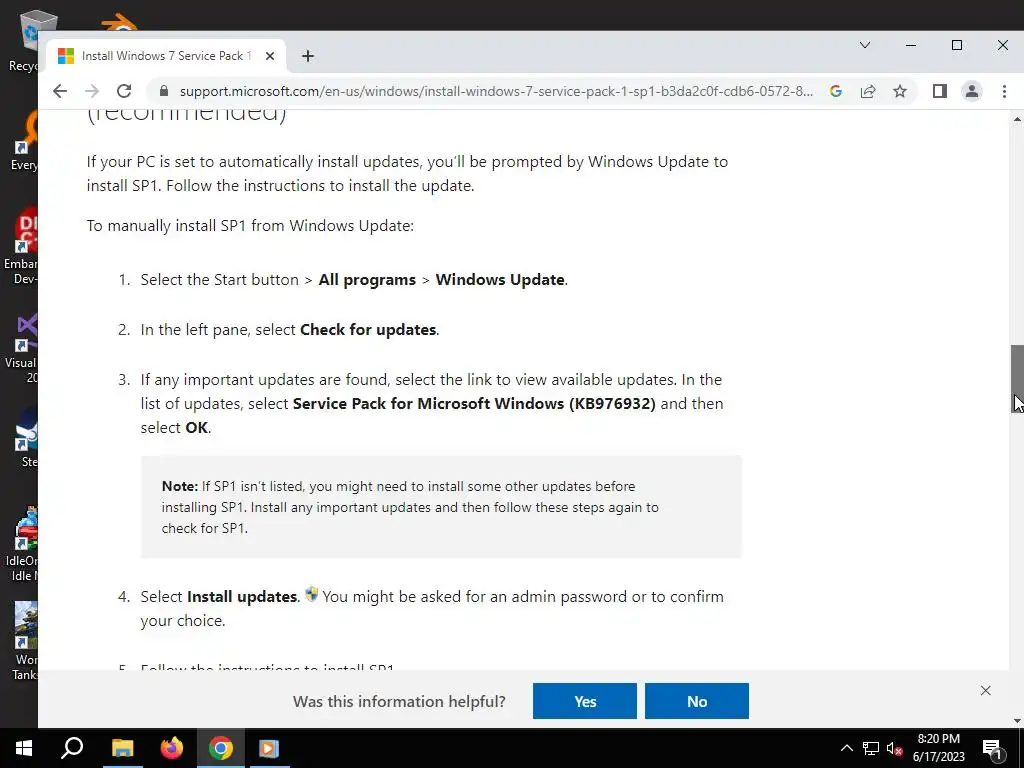This screenshot has width=1024, height=768.
Task: Go back to the previous page
Action: (x=59, y=91)
